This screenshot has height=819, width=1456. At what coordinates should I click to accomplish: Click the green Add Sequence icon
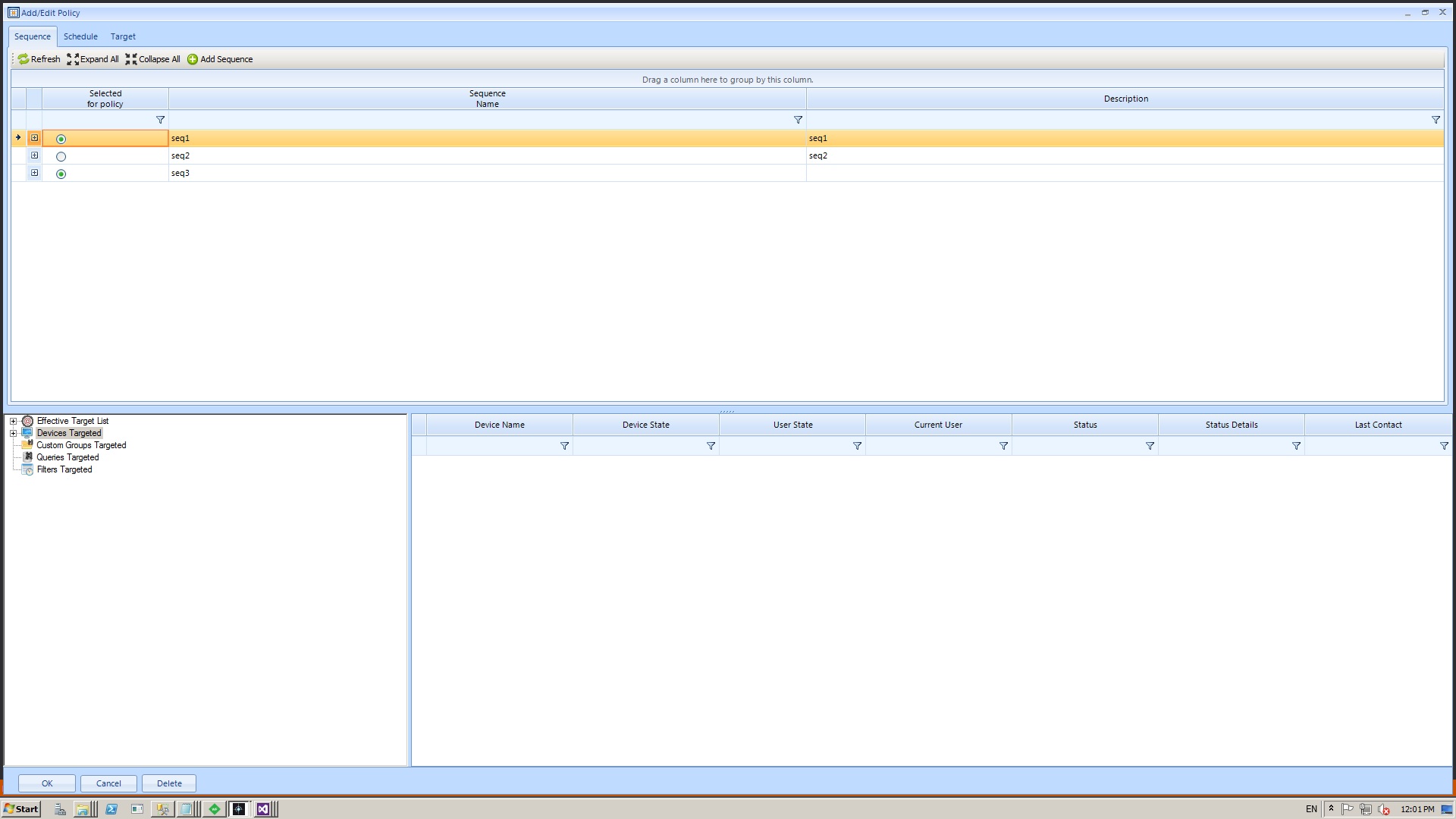pos(193,59)
